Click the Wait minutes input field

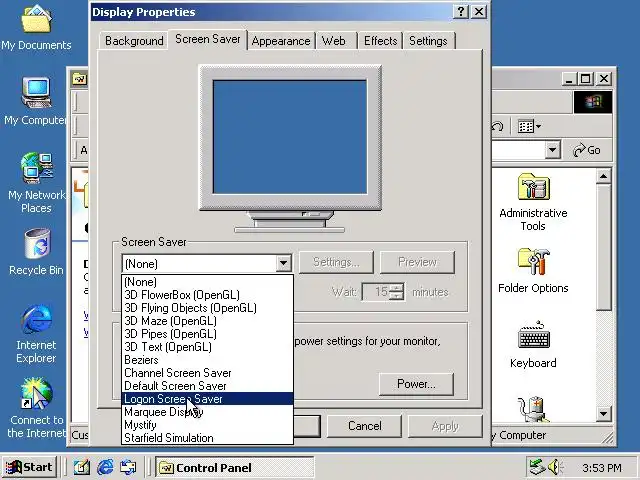[376, 292]
